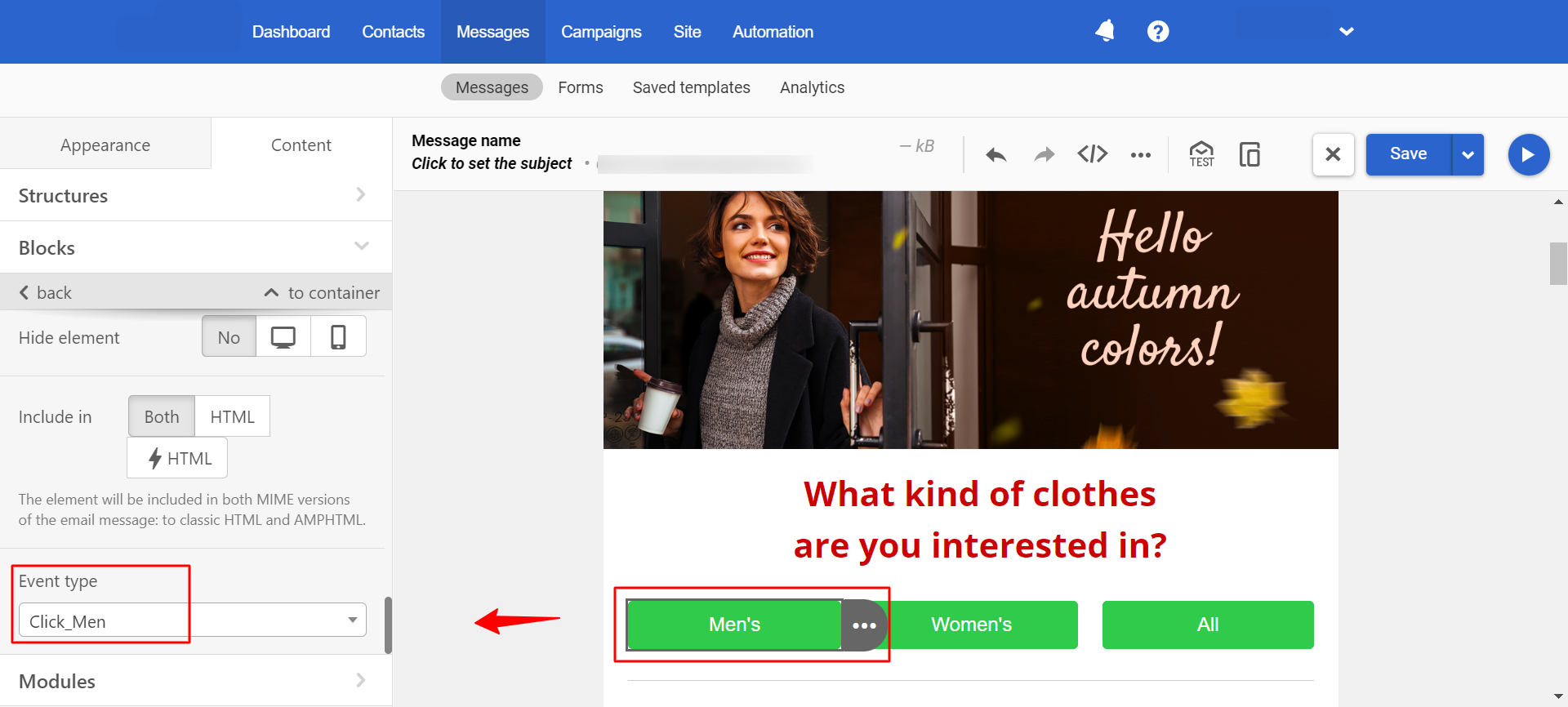Image resolution: width=1568 pixels, height=707 pixels.
Task: Click the left panel scrollbar thumb
Action: pyautogui.click(x=388, y=625)
